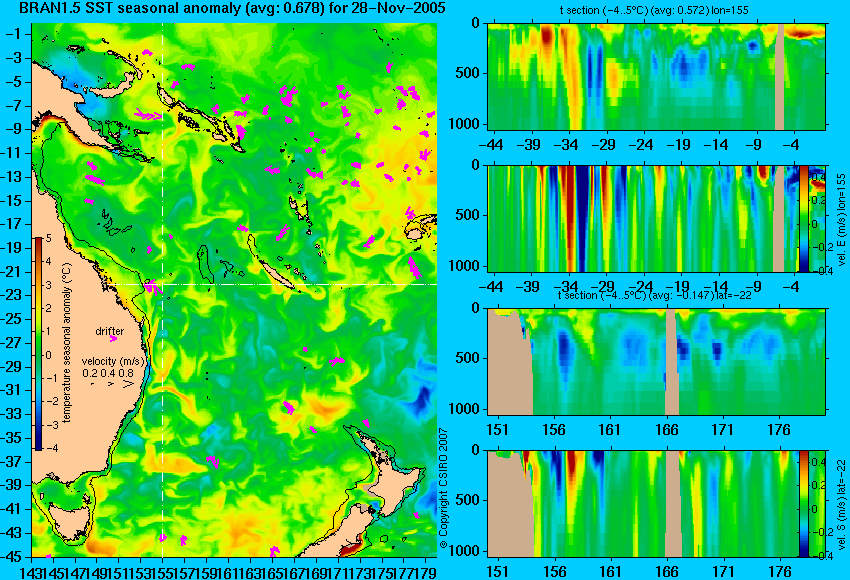The image size is (850, 580).
Task: Click the south velocity color scale bar
Action: pos(803,504)
